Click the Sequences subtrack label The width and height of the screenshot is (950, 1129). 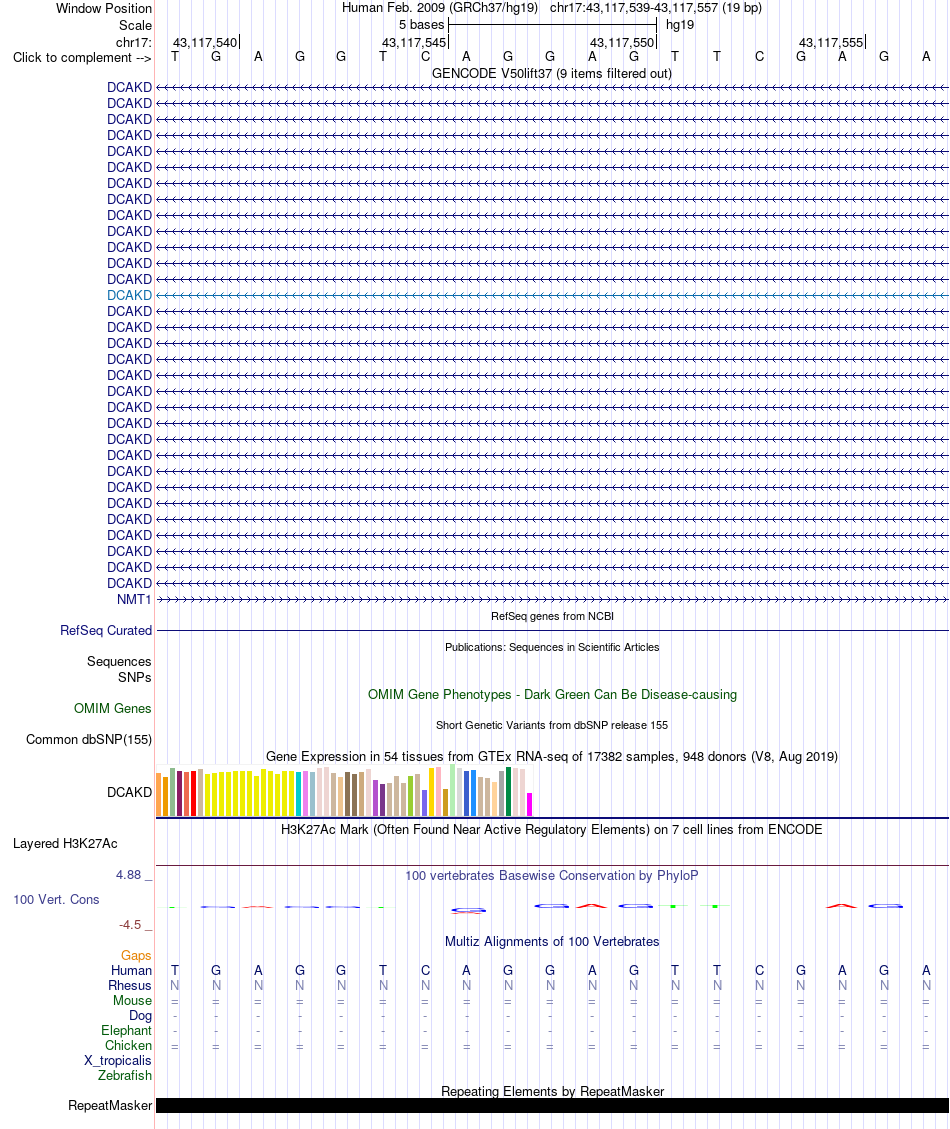pos(120,661)
